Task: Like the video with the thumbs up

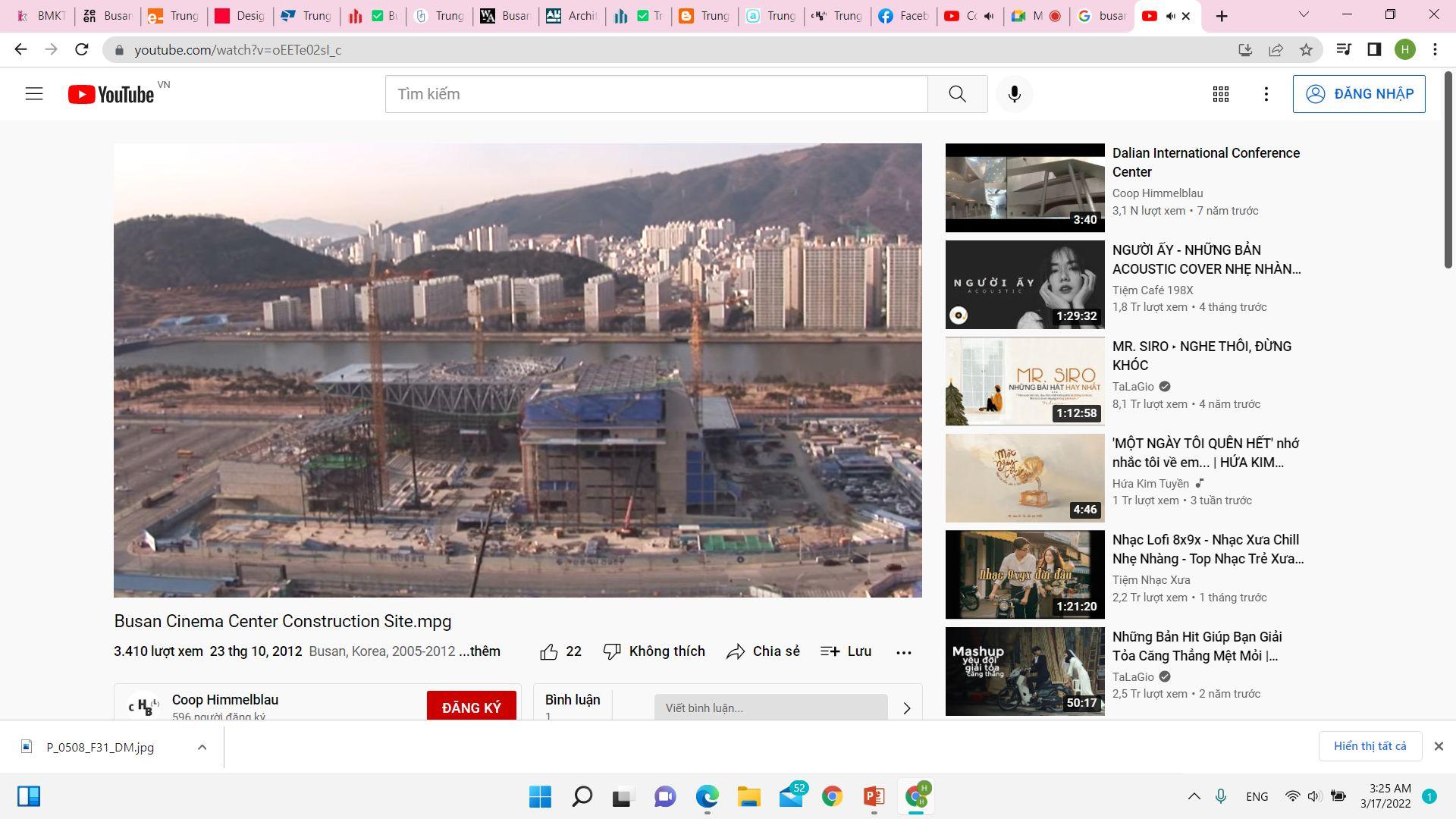Action: (549, 651)
